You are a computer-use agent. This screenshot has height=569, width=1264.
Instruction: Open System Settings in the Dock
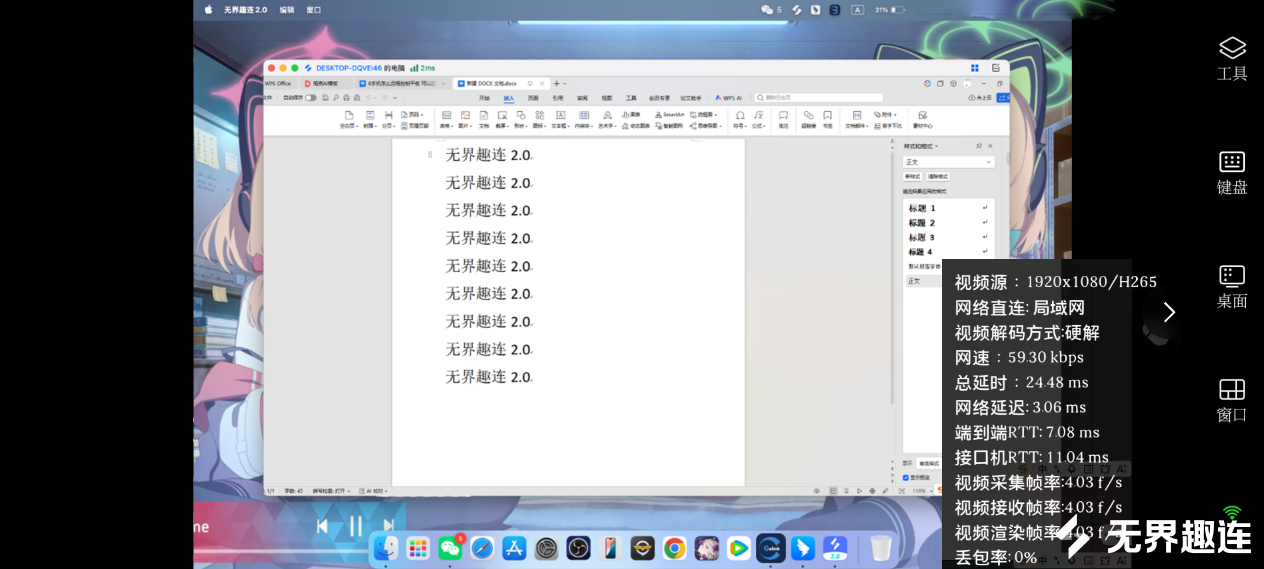point(546,547)
